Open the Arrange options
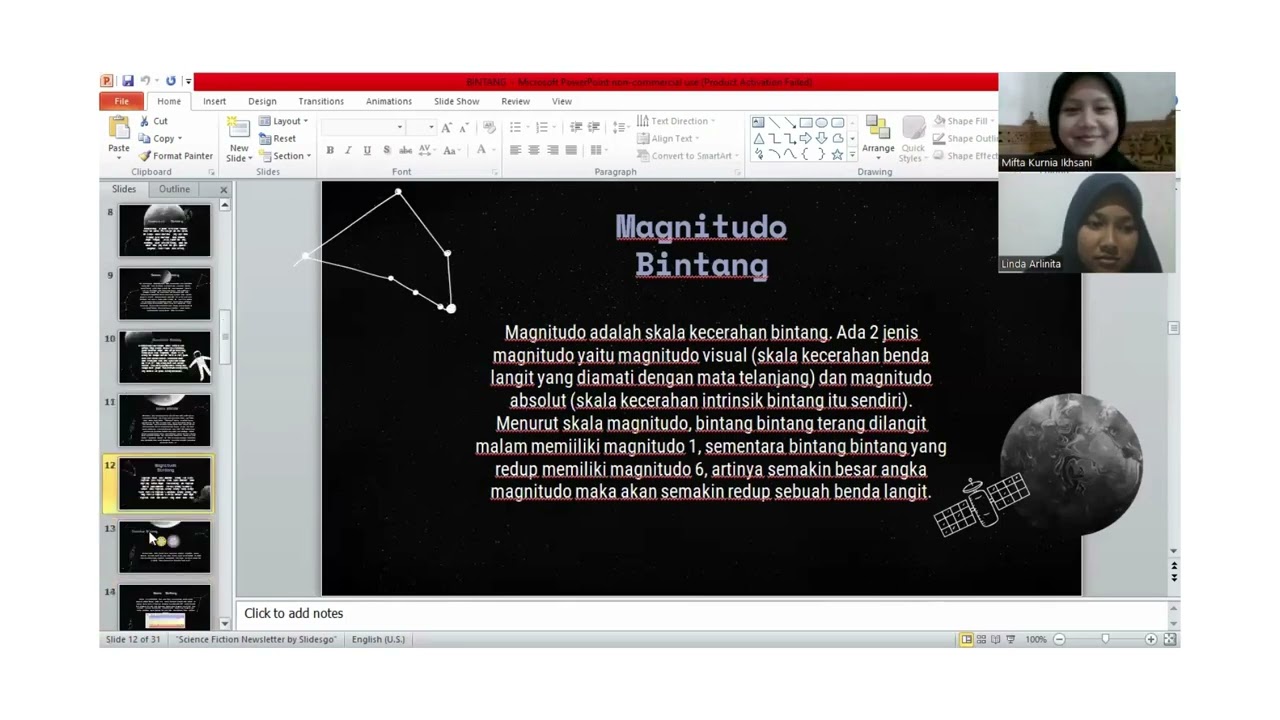The height and width of the screenshot is (720, 1280). [x=878, y=138]
